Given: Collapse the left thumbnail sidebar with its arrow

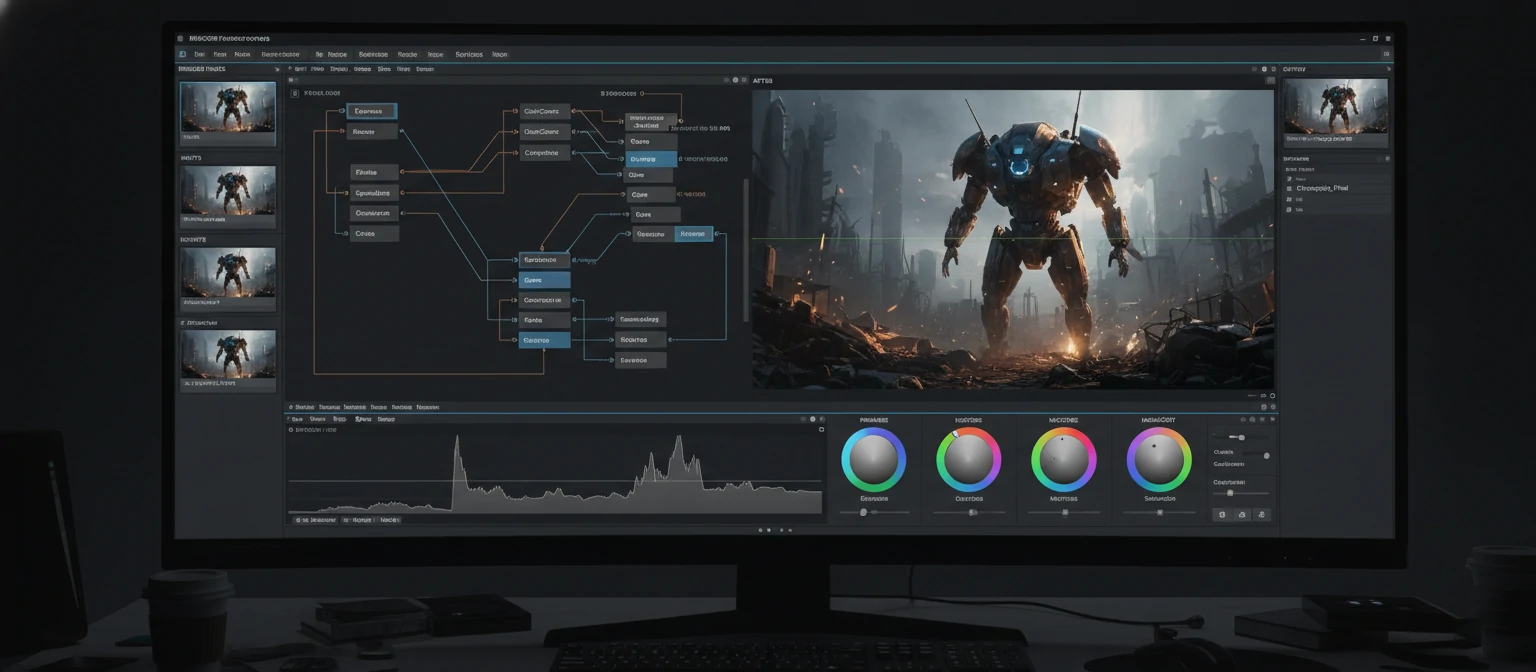Looking at the screenshot, I should point(277,69).
